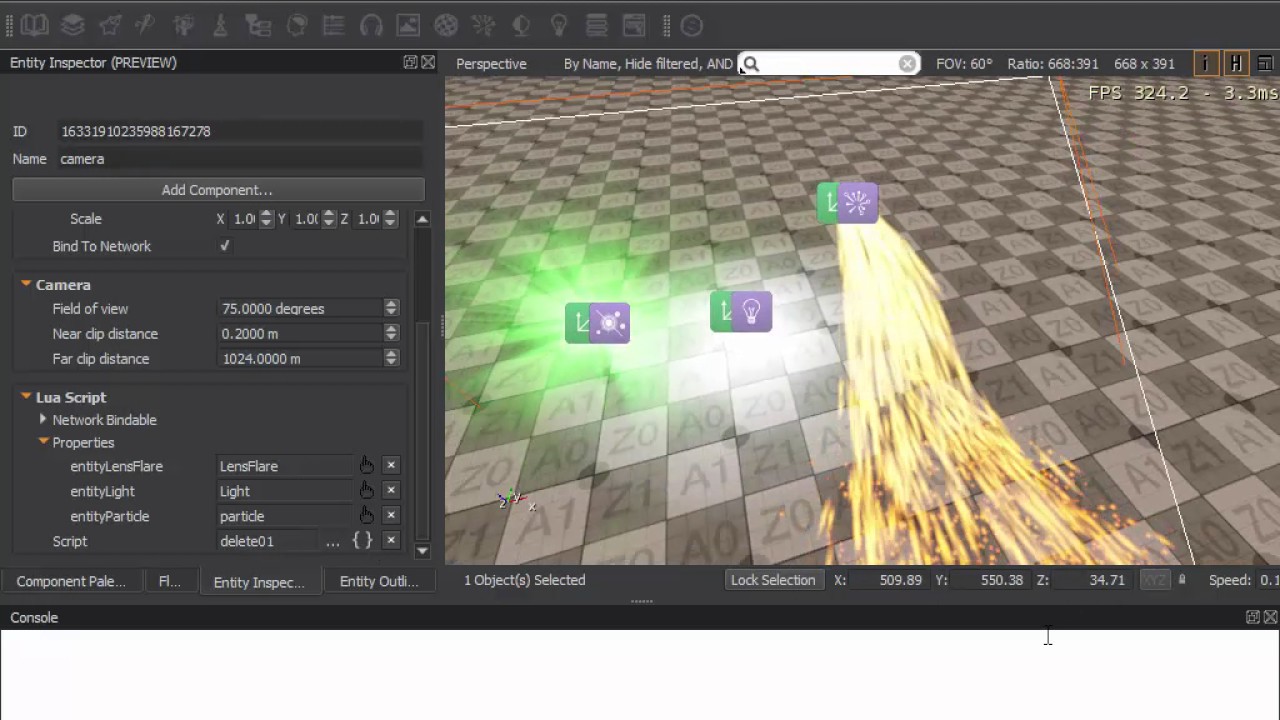Open the Asset Browser book icon
The height and width of the screenshot is (720, 1280).
34,26
